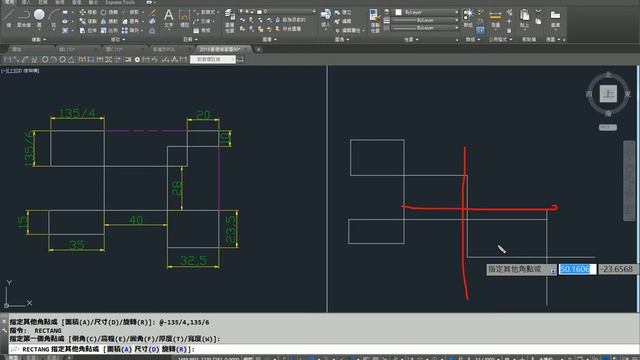This screenshot has width=640, height=360.
Task: Click the Leader tool icon
Action: 196,21
